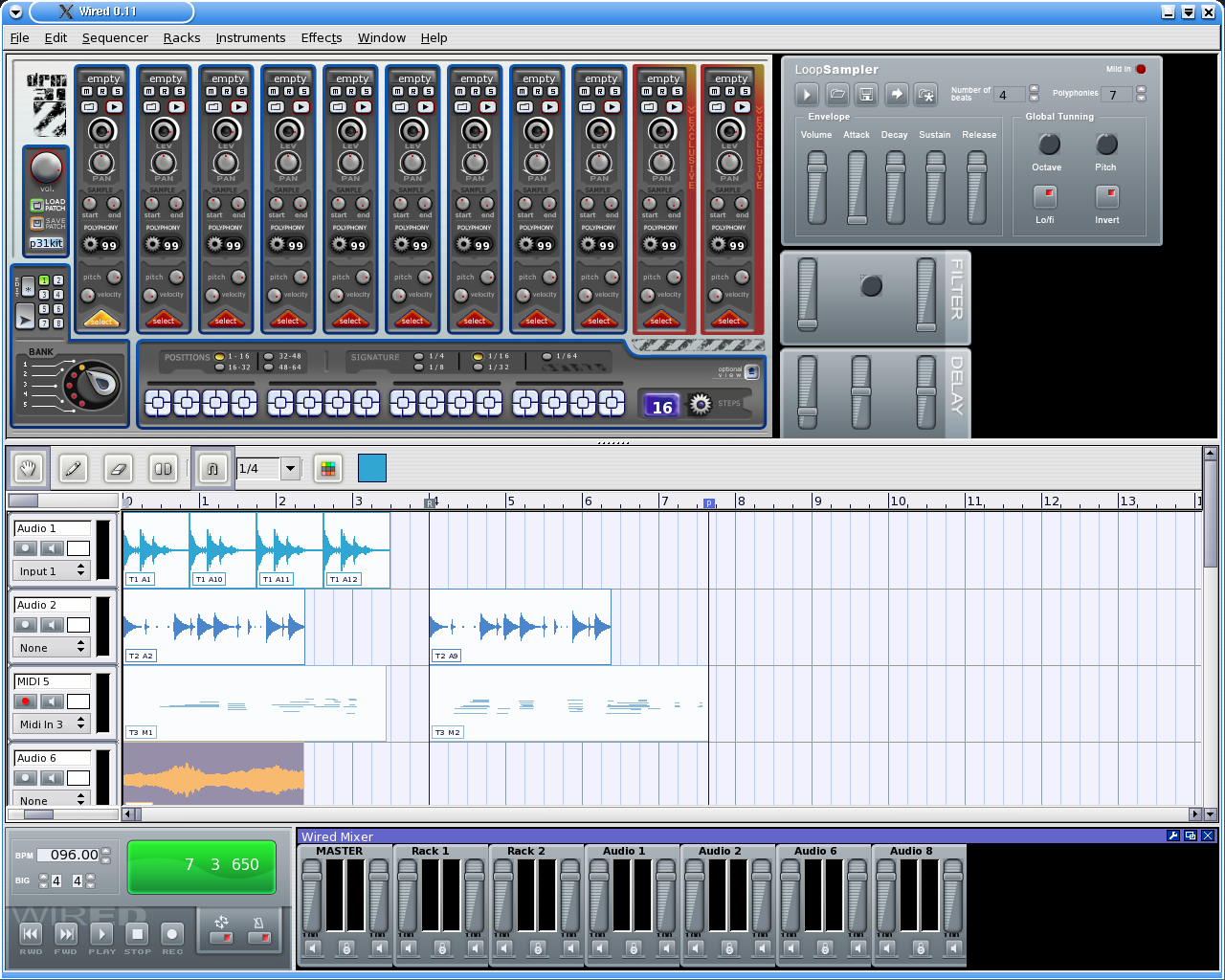The width and height of the screenshot is (1225, 980).
Task: Select the eraser tool
Action: (118, 468)
